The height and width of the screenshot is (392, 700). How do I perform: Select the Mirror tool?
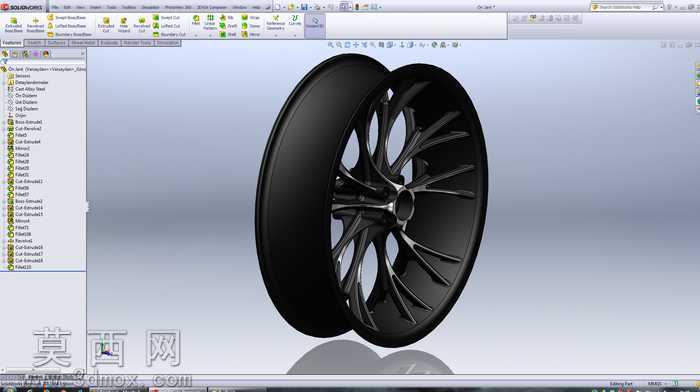(x=250, y=34)
